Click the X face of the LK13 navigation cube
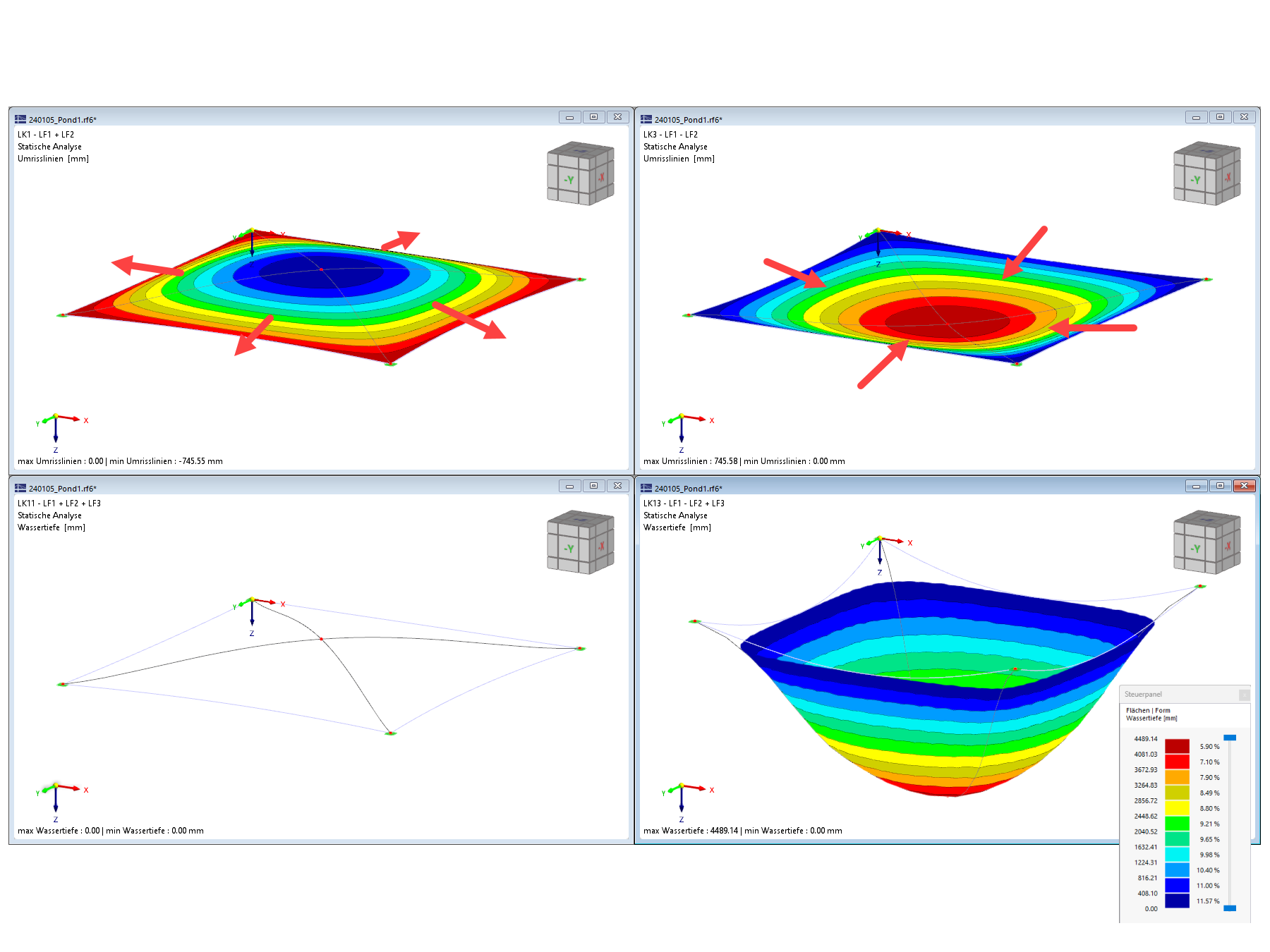This screenshot has height=952, width=1270. [1228, 545]
